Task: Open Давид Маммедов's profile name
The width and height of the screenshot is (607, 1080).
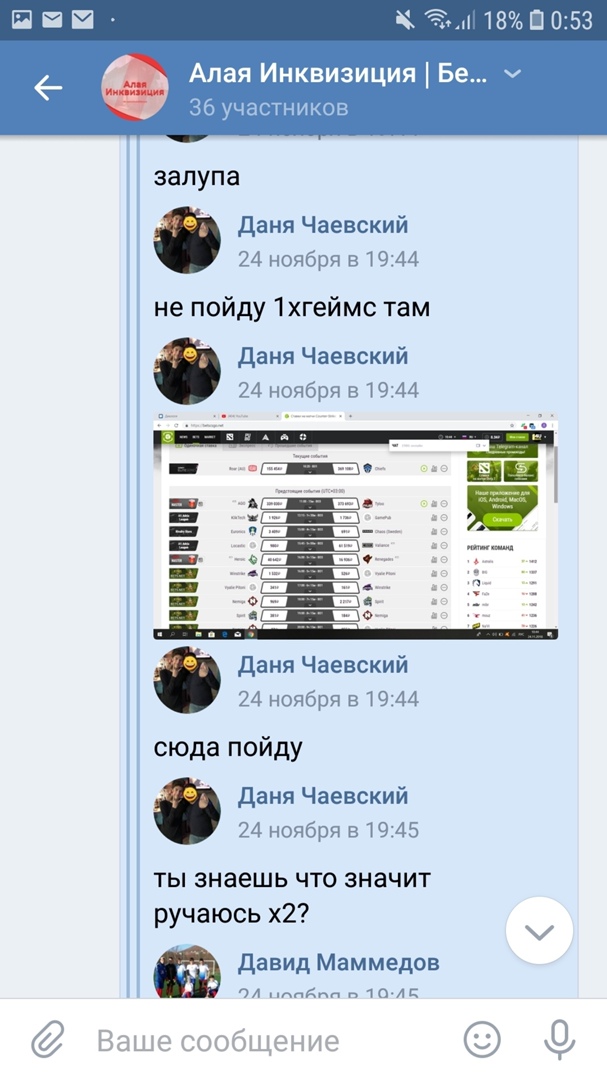Action: pyautogui.click(x=338, y=962)
